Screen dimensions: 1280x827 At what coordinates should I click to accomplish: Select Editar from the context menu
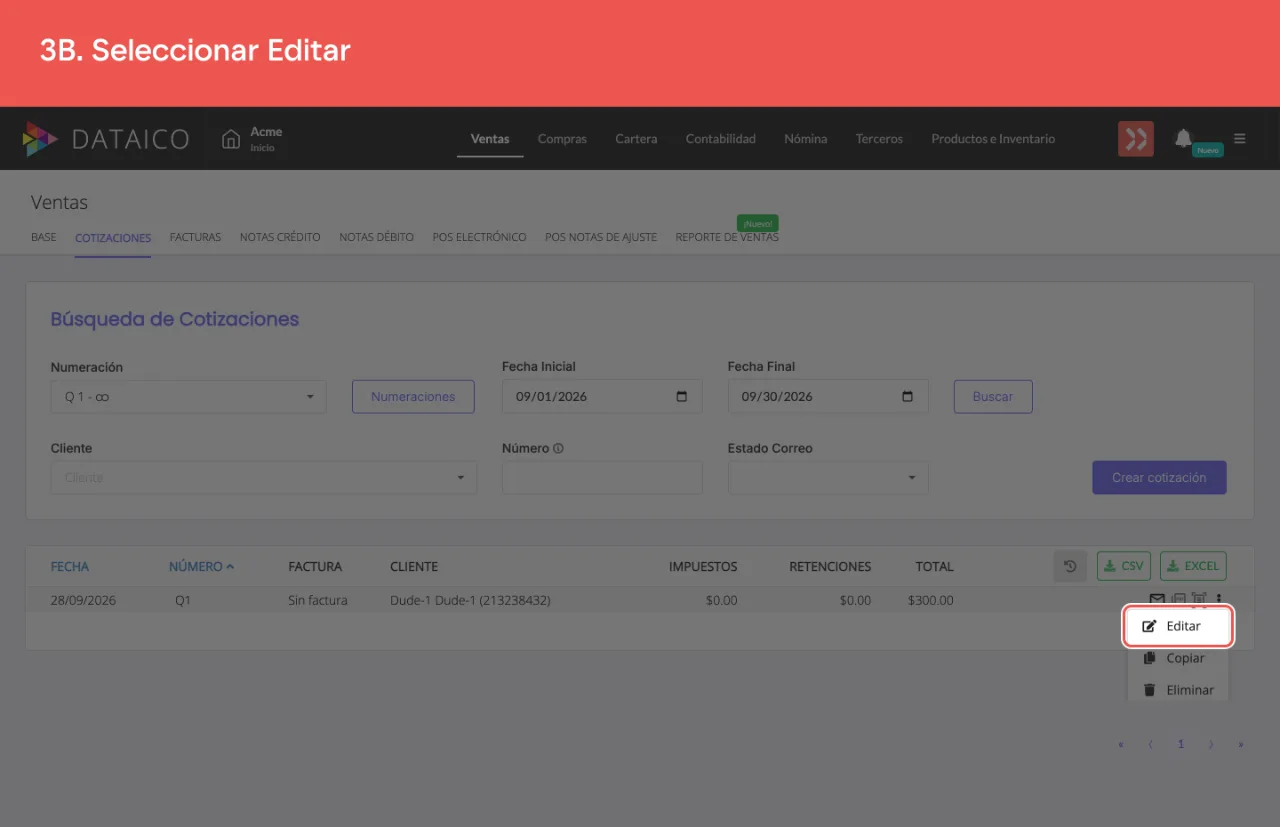1178,626
